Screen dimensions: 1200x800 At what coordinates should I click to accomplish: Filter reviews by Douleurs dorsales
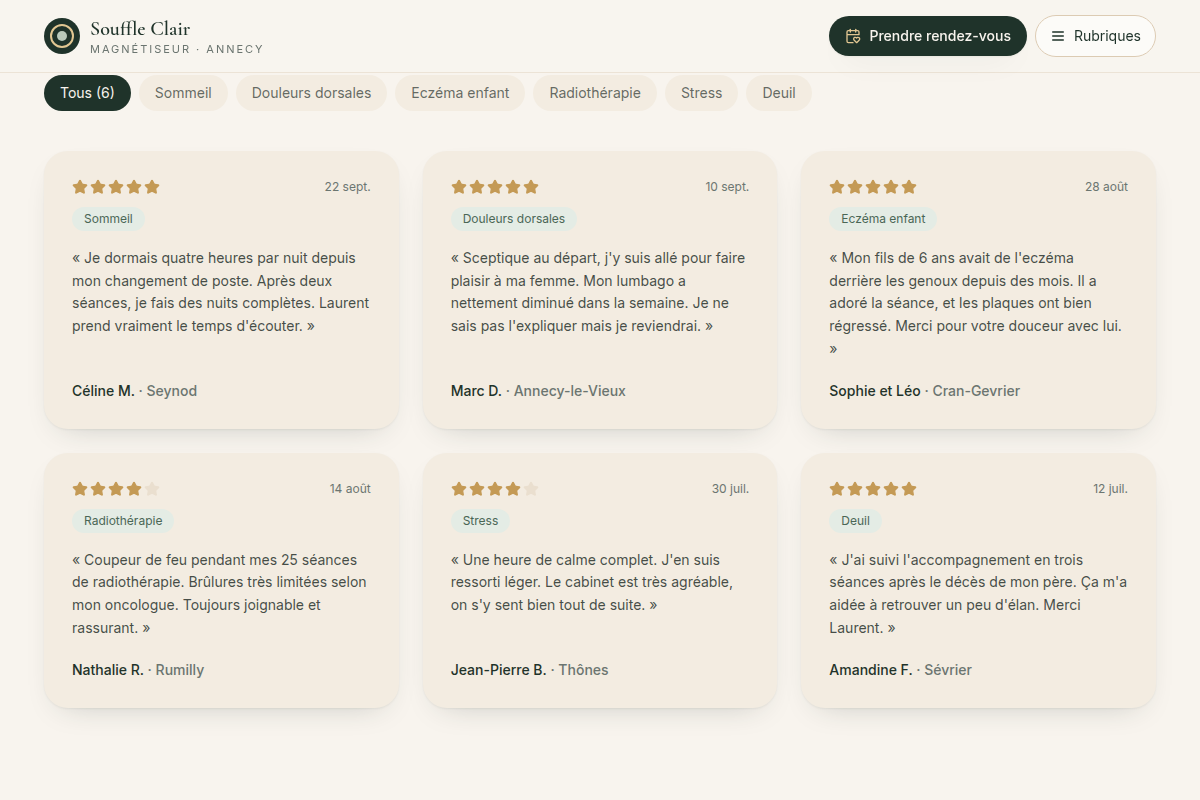[x=311, y=93]
